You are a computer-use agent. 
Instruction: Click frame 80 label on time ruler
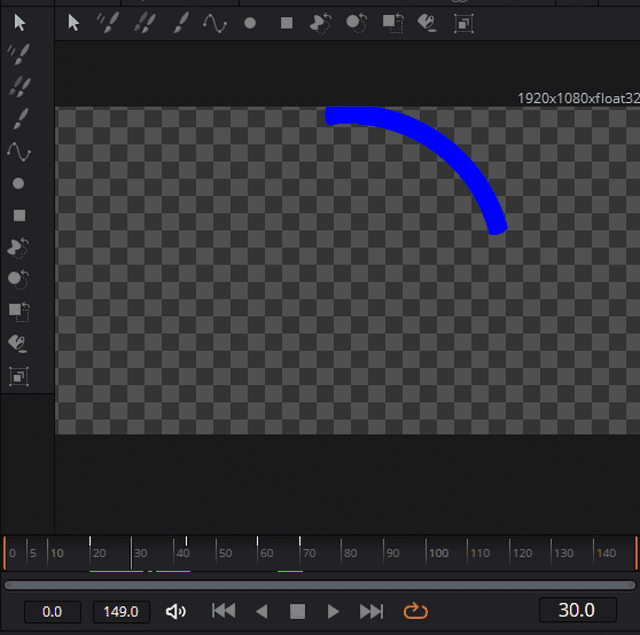[350, 553]
